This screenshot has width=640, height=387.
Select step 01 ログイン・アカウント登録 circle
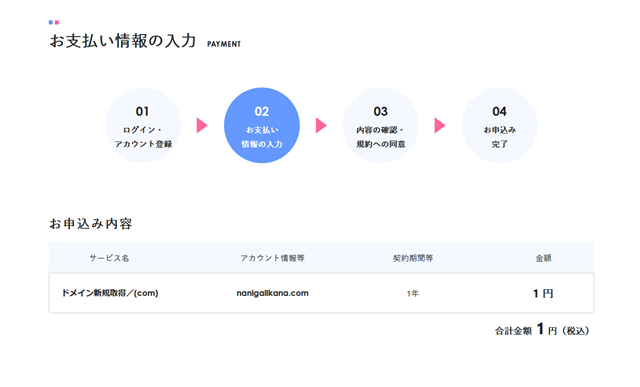143,125
